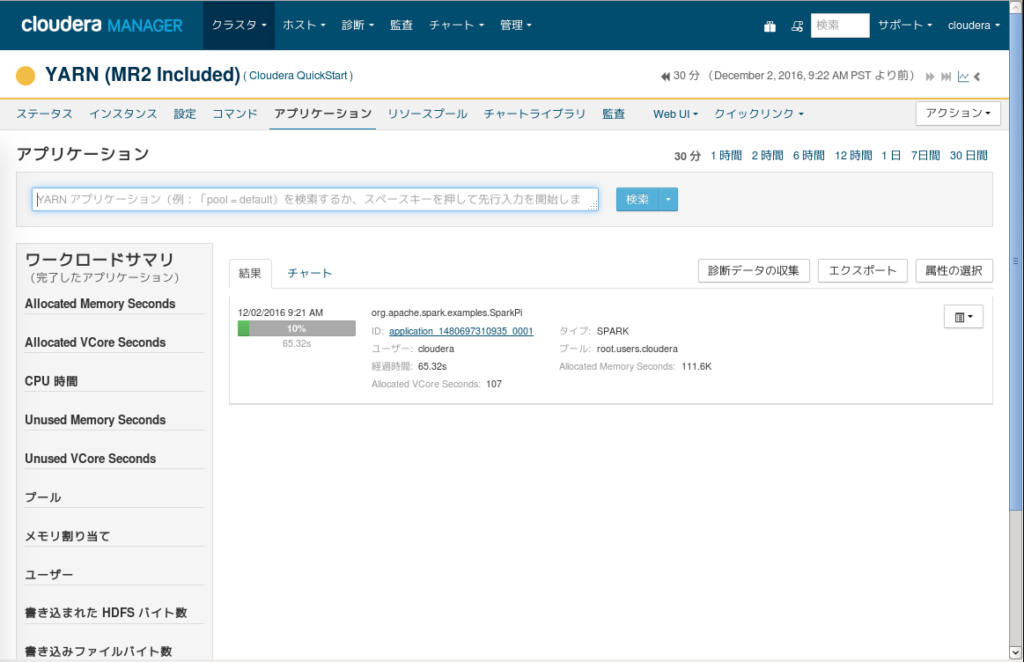Screen dimensions: 1024x662
Task: Click the エクスポート button
Action: pos(863,270)
